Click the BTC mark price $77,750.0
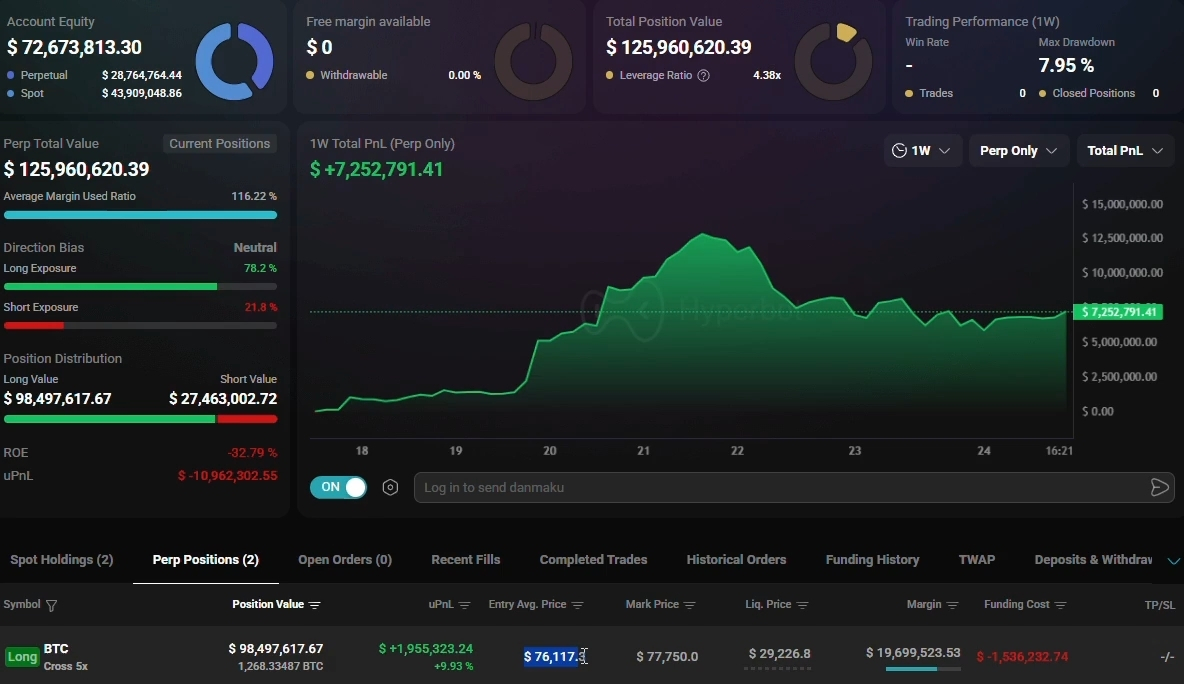1184x684 pixels. [x=667, y=657]
